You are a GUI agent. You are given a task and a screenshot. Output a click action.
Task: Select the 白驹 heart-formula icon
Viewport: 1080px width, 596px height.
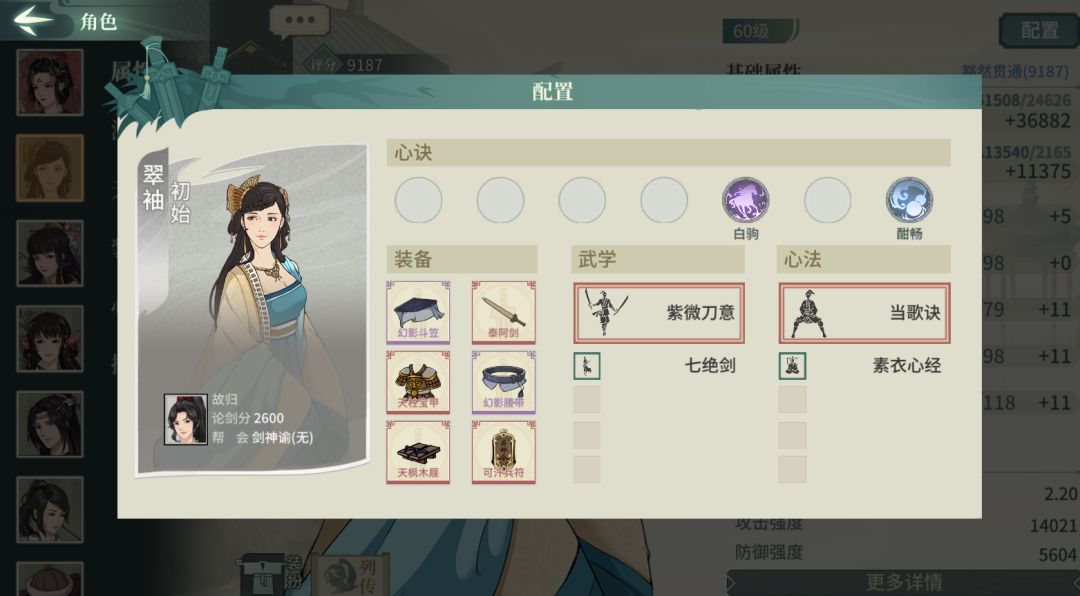point(745,200)
